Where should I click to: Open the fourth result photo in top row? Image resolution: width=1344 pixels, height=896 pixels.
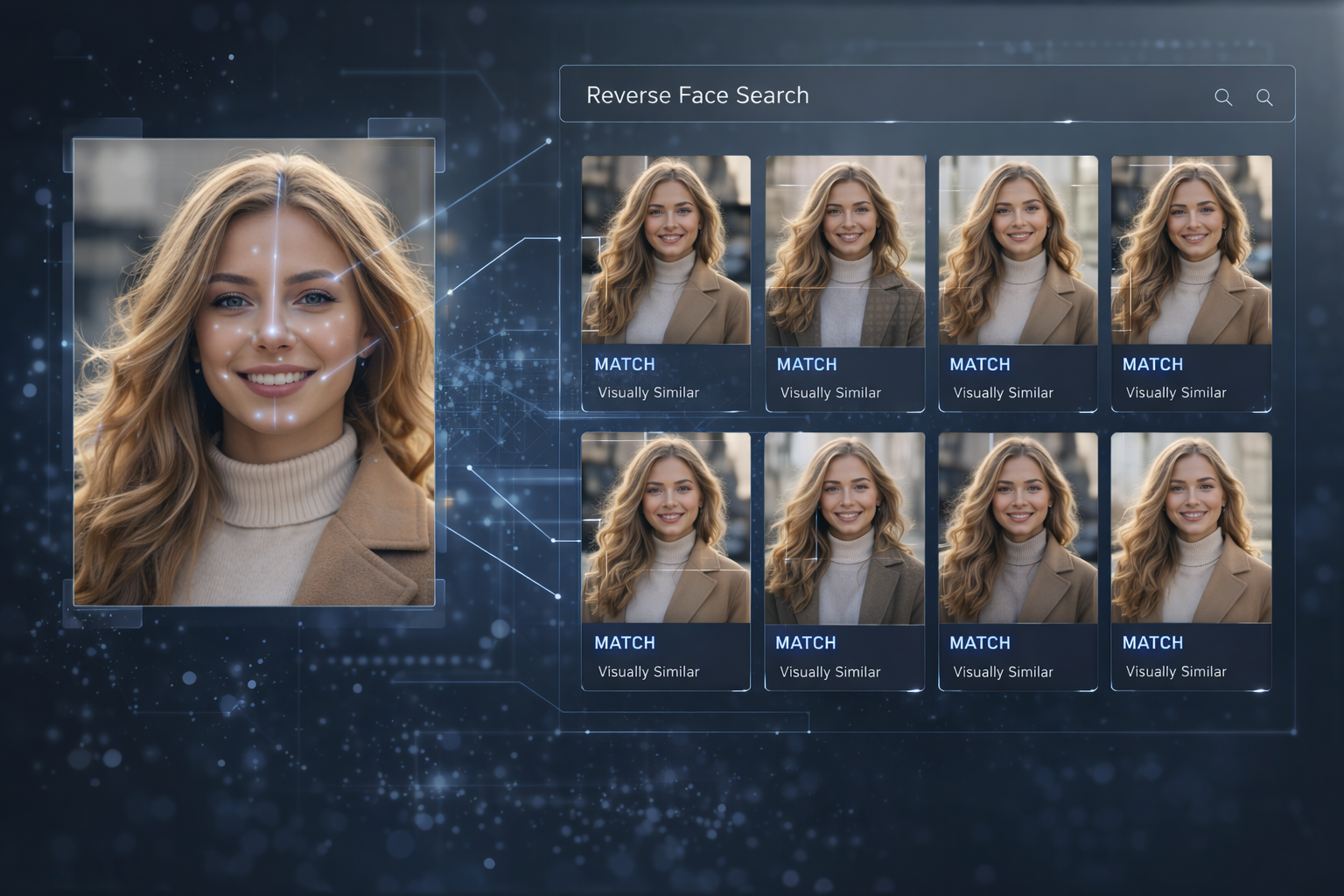coord(1191,250)
